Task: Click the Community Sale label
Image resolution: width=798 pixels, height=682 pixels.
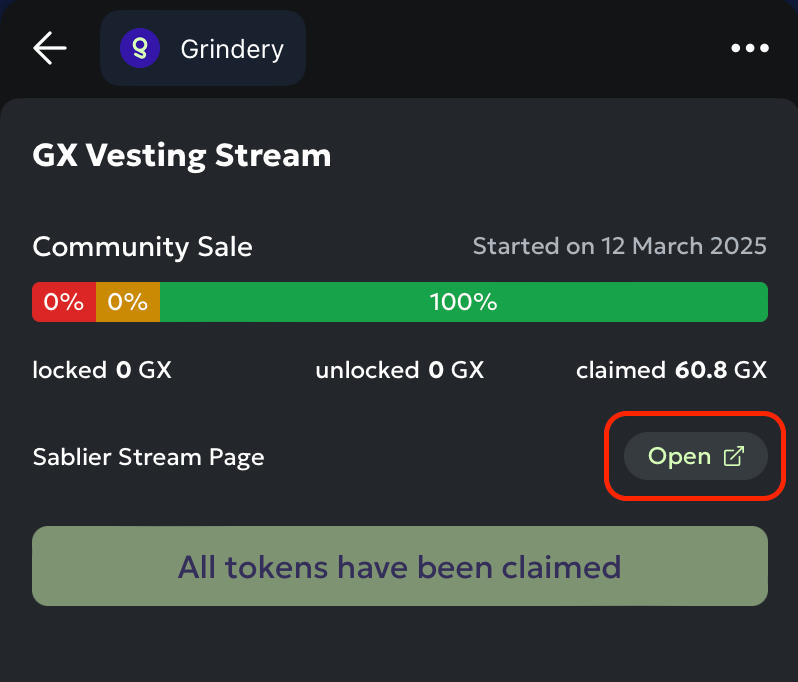Action: 143,246
